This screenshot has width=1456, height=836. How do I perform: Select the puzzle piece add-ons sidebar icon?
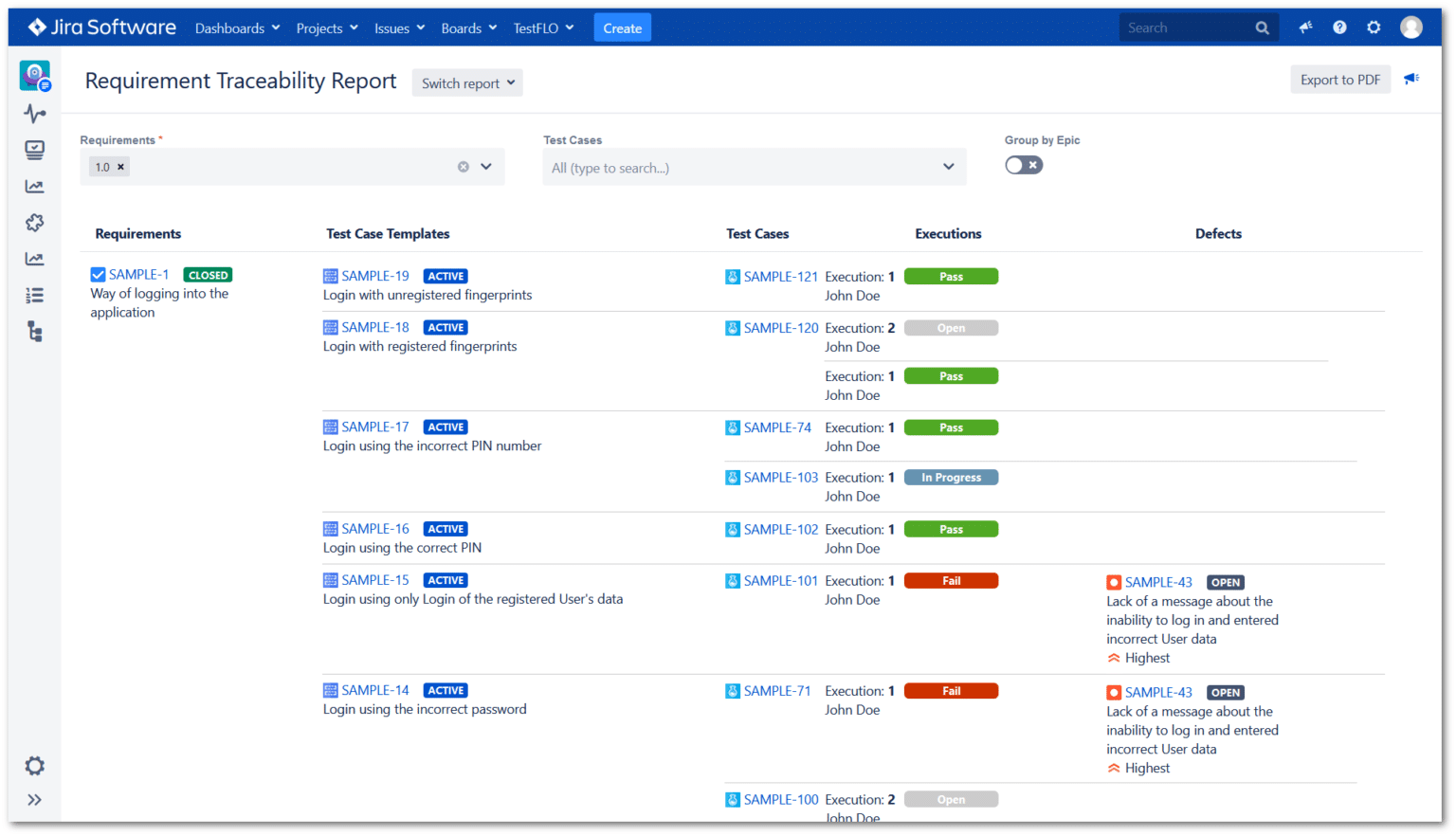click(x=35, y=223)
